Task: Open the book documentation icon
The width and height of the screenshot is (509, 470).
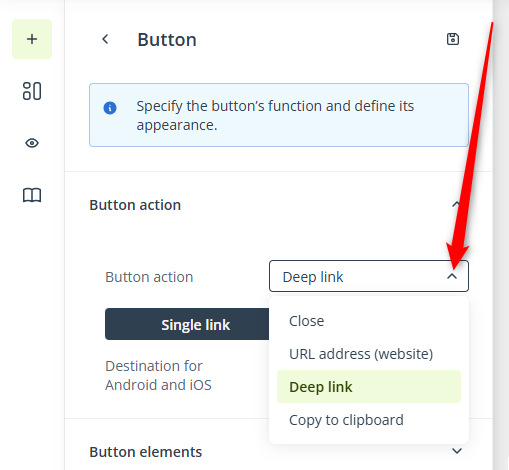Action: tap(32, 195)
